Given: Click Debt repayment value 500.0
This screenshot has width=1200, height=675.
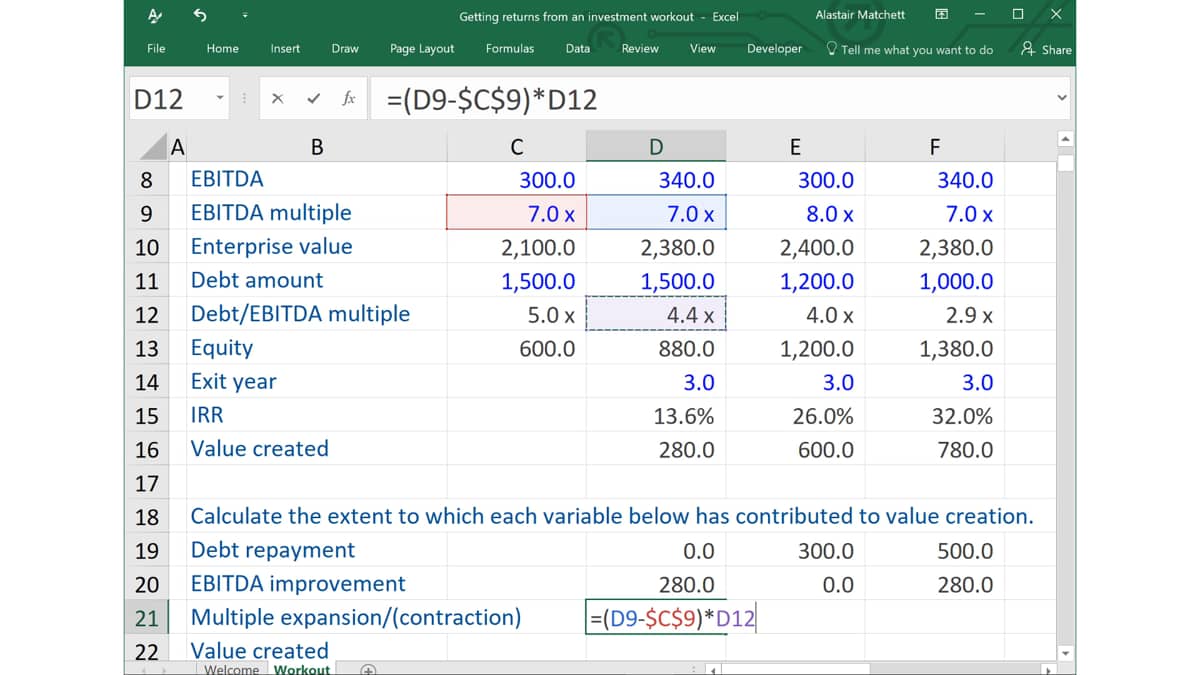Looking at the screenshot, I should pyautogui.click(x=934, y=550).
